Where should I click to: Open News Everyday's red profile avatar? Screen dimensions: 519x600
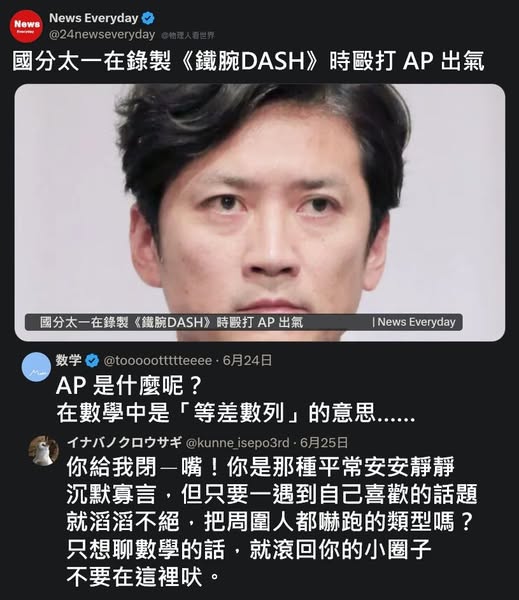[26, 26]
